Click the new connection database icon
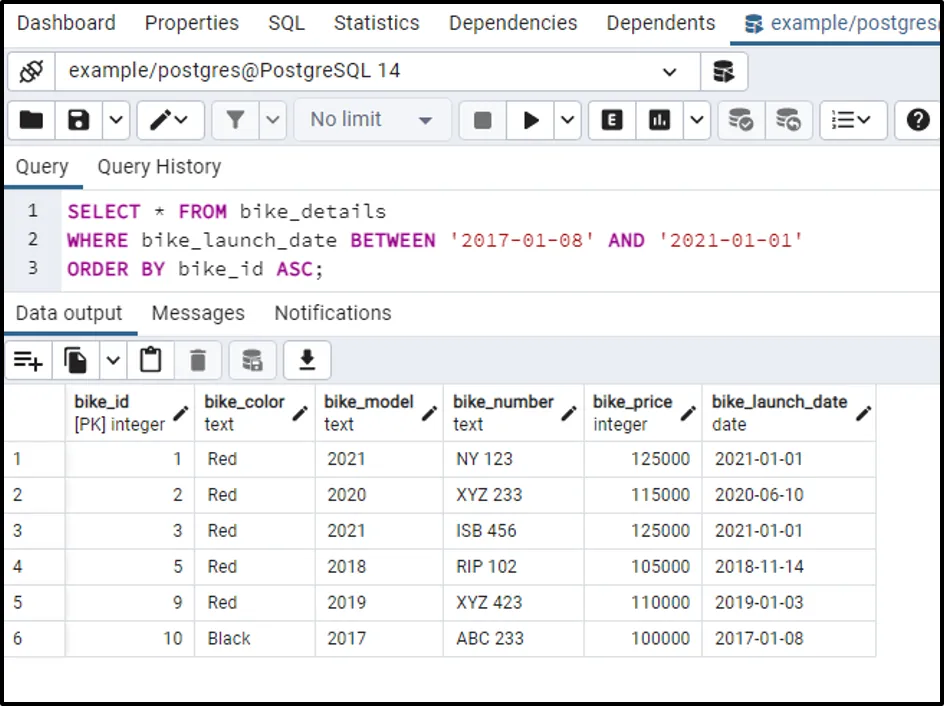This screenshot has width=944, height=706. [x=723, y=71]
